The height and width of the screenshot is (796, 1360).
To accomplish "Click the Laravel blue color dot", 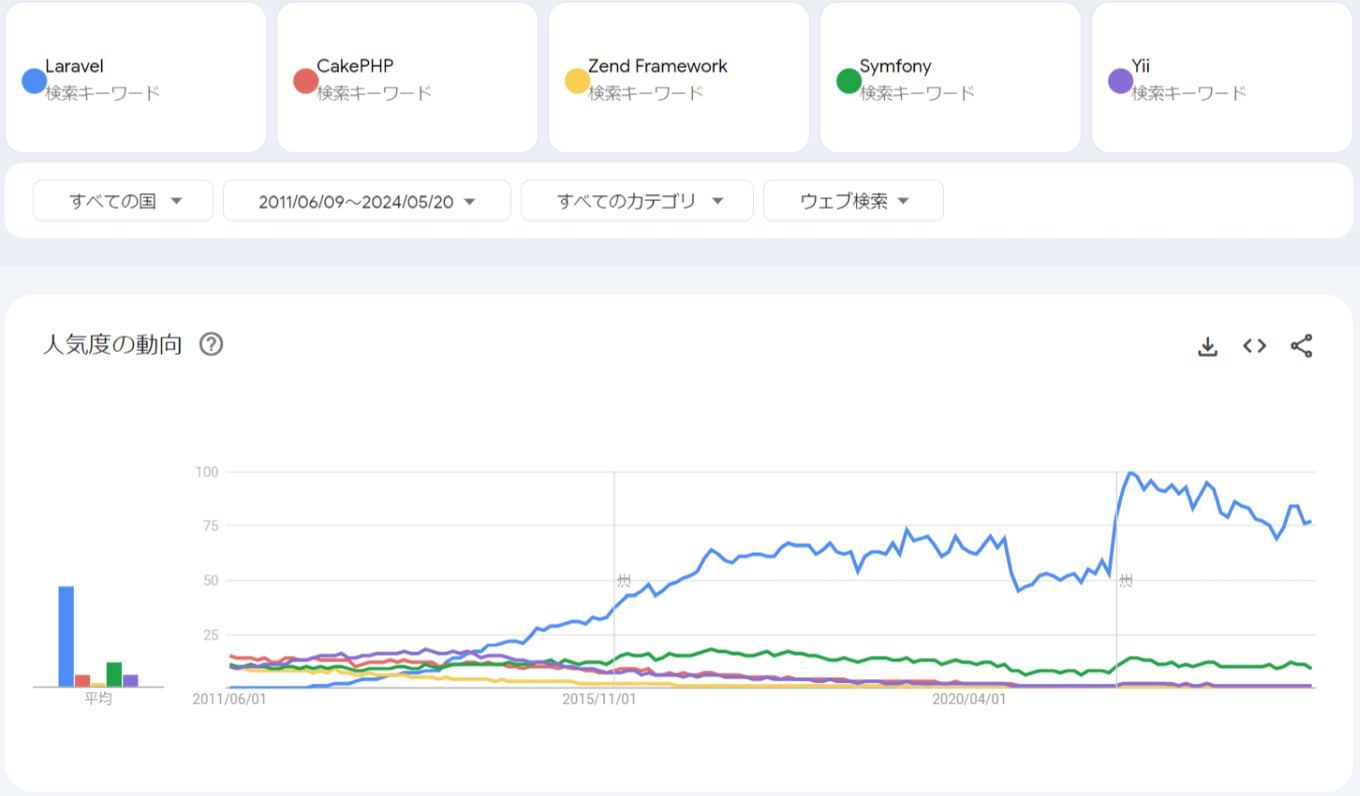I will click(34, 80).
